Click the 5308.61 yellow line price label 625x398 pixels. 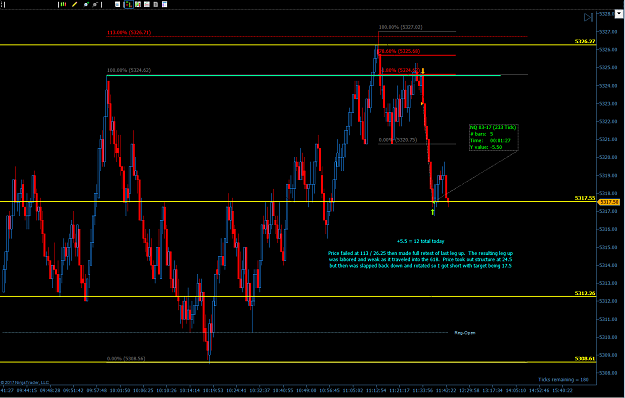[585, 359]
